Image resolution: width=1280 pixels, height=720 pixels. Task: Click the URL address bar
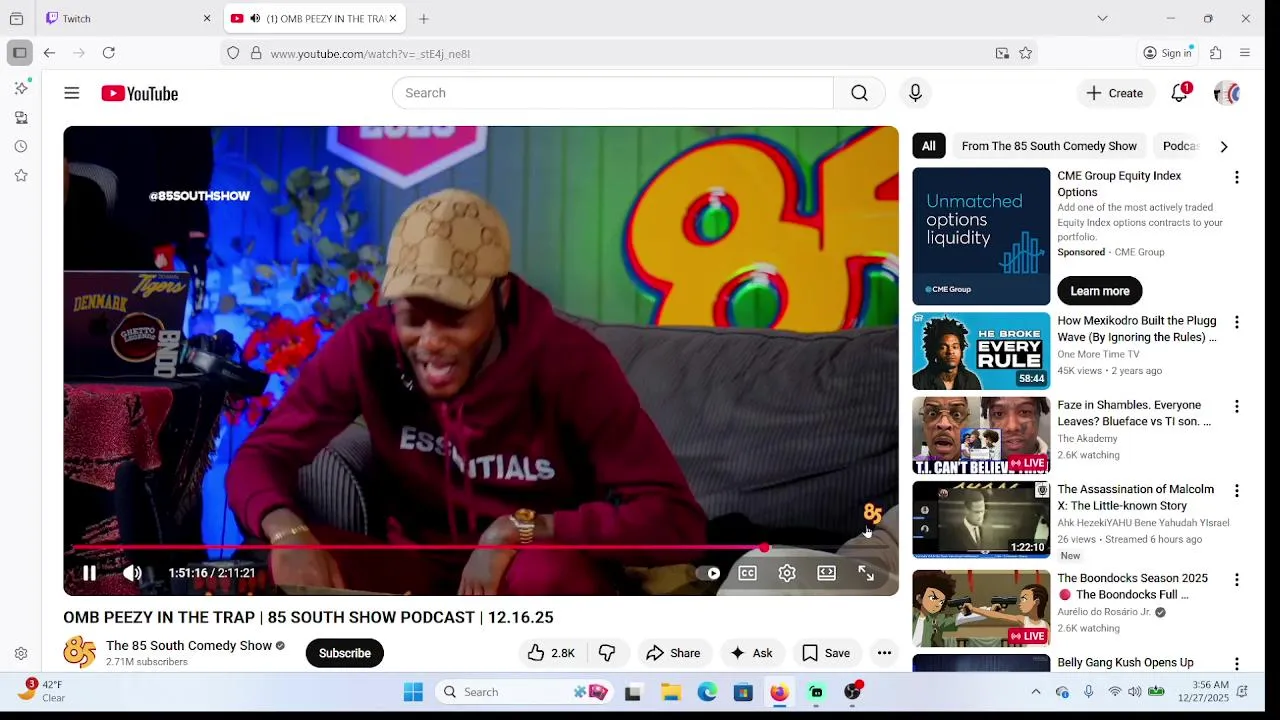tap(630, 53)
